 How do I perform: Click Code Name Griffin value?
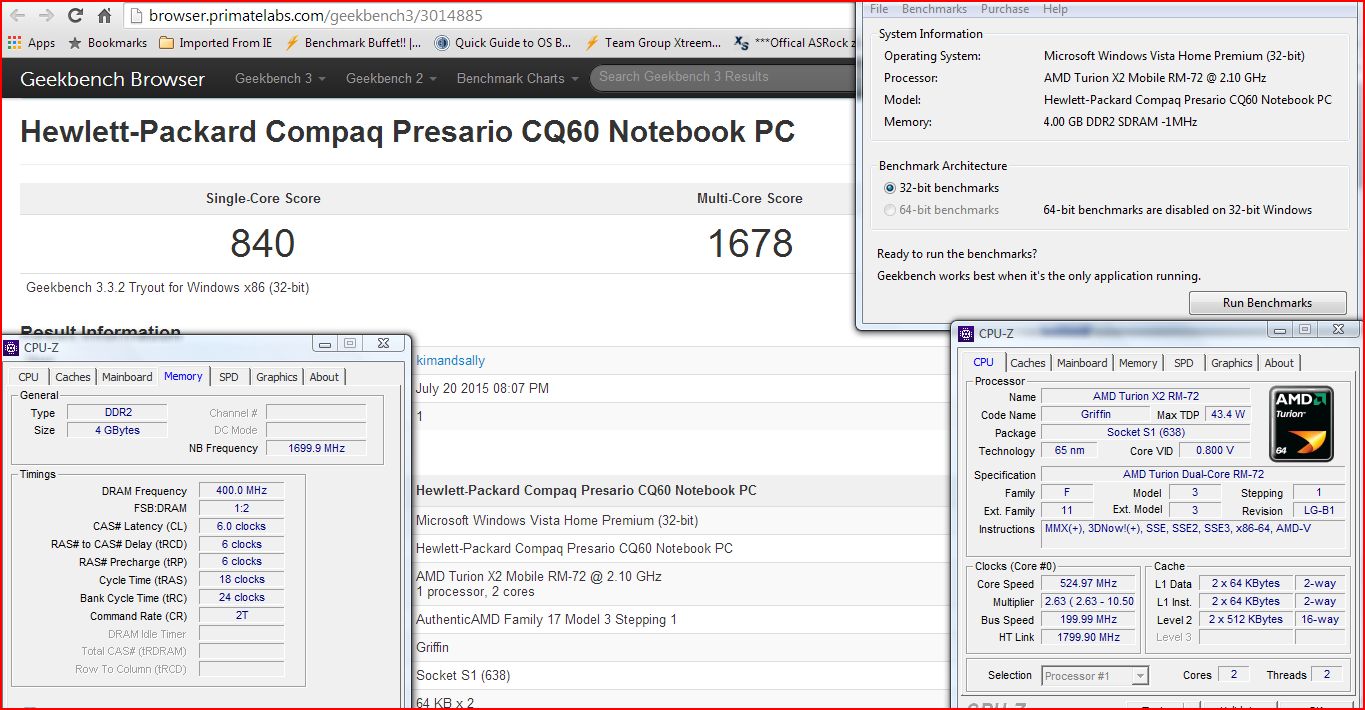coord(1095,414)
